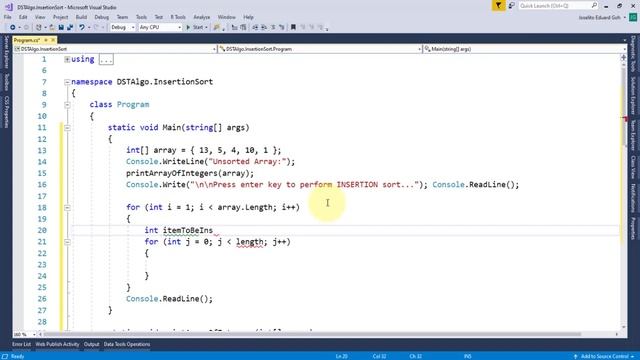Click the collapsed '...' using placeholder box
This screenshot has height=360, width=640.
pyautogui.click(x=106, y=60)
